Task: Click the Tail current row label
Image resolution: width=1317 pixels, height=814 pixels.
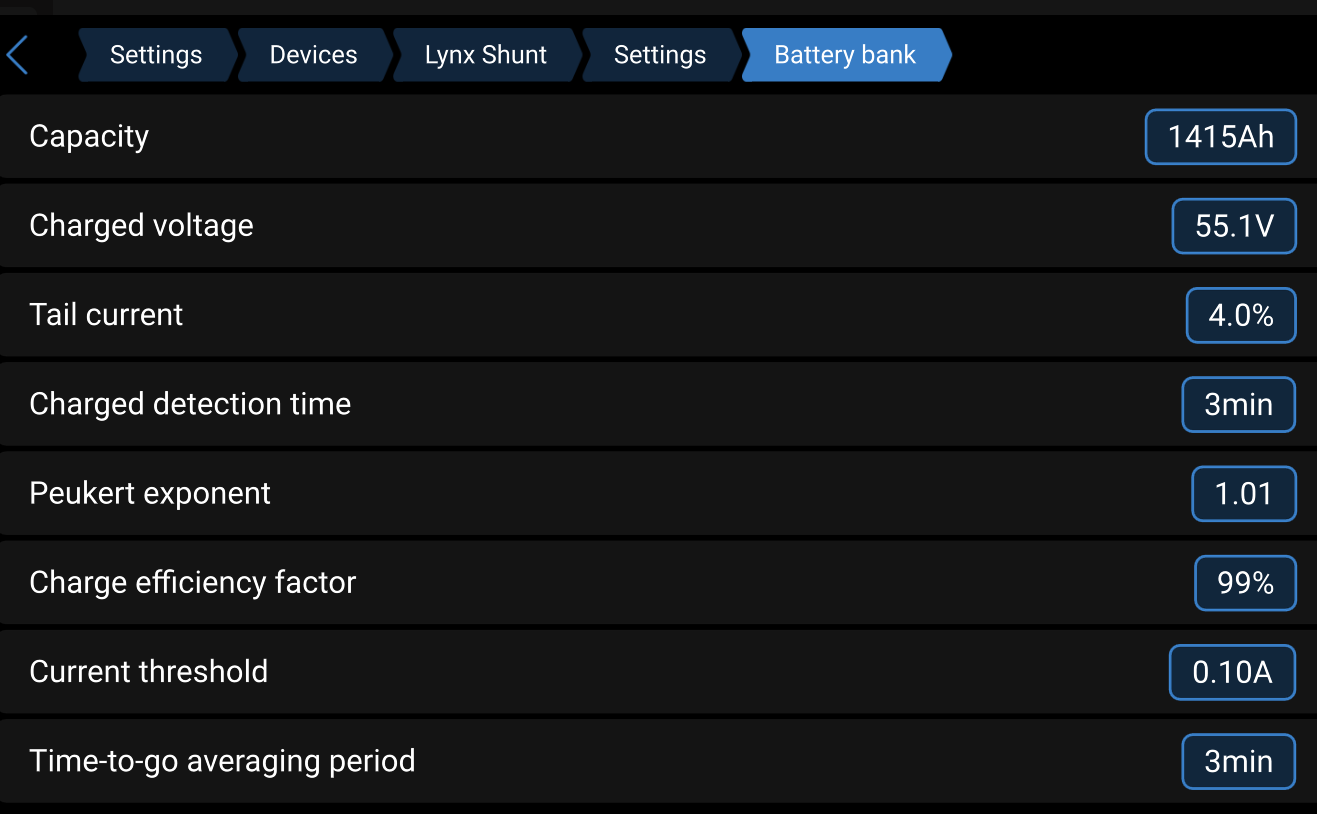Action: click(106, 315)
